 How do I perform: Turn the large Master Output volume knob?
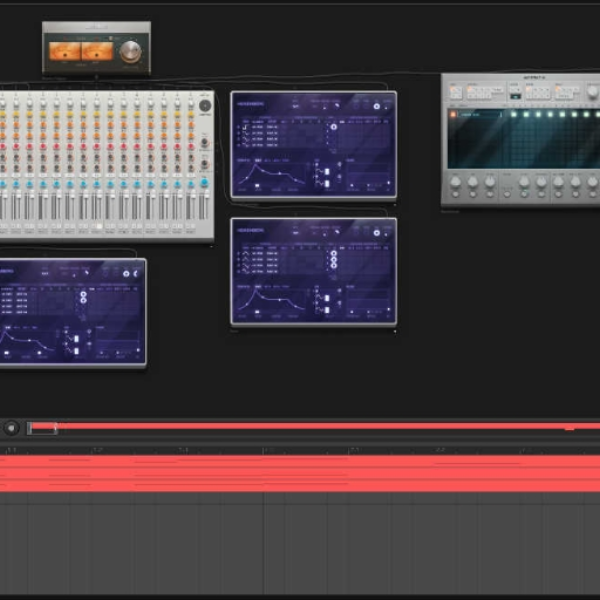(x=130, y=51)
